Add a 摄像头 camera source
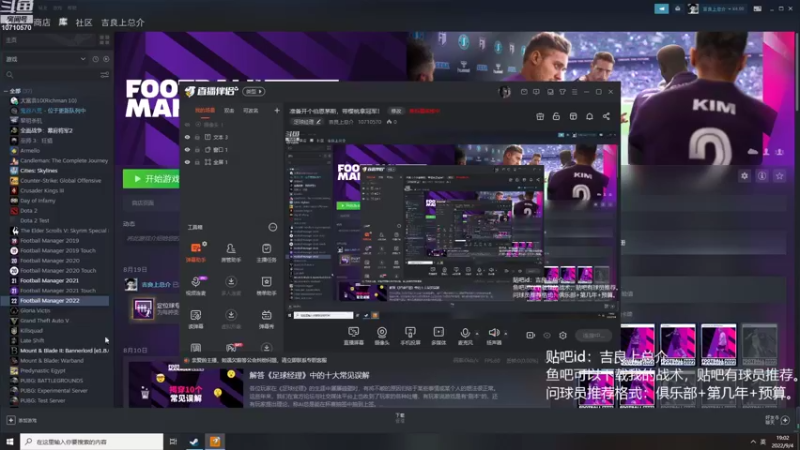The image size is (800, 450). (x=382, y=336)
